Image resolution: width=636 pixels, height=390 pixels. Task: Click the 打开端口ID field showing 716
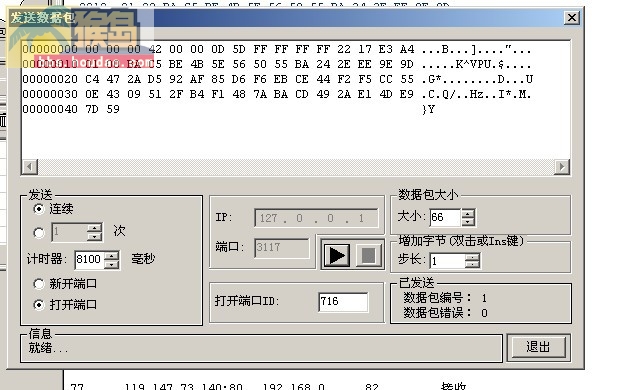343,302
